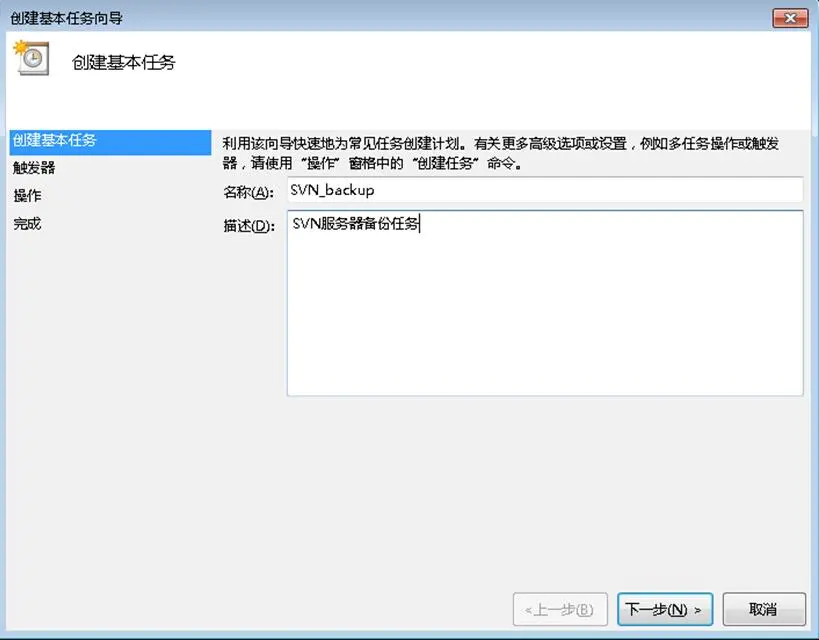The width and height of the screenshot is (819, 640).
Task: Click the white header banner background
Action: (x=470, y=78)
